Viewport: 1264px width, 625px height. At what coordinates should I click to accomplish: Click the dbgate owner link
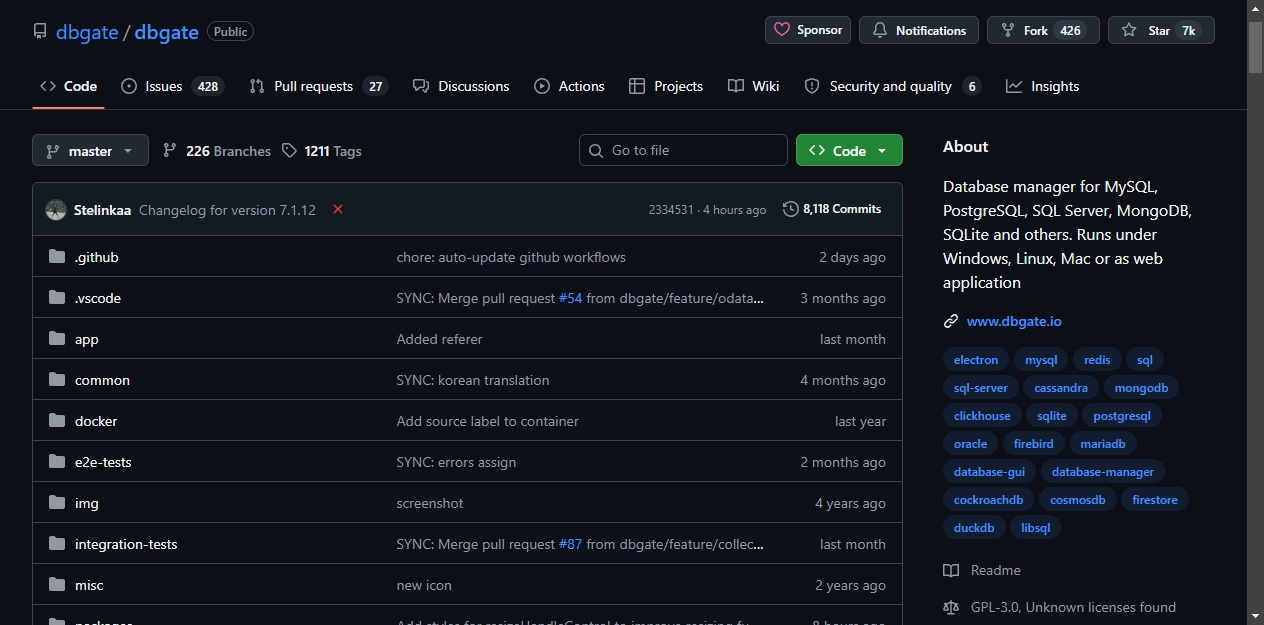tap(87, 31)
